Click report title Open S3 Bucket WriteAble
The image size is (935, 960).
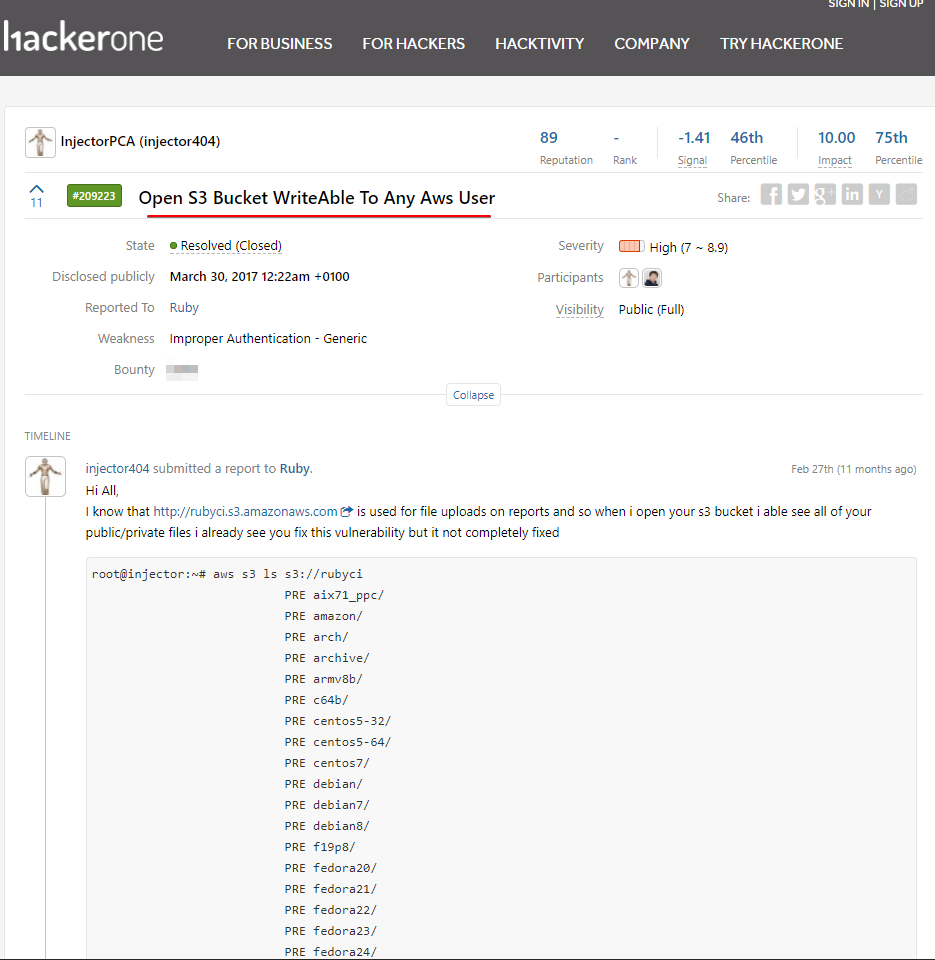[x=317, y=198]
